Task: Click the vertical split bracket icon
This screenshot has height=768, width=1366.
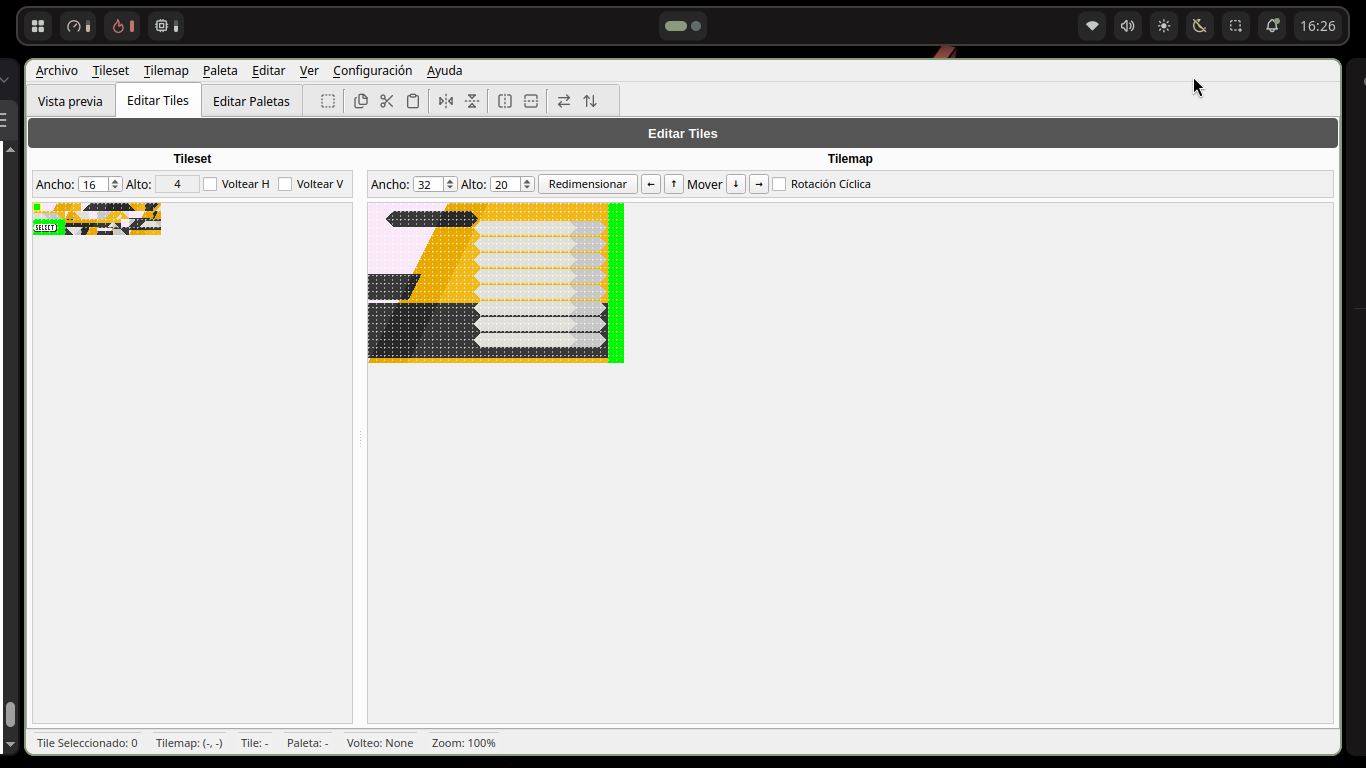Action: click(505, 101)
